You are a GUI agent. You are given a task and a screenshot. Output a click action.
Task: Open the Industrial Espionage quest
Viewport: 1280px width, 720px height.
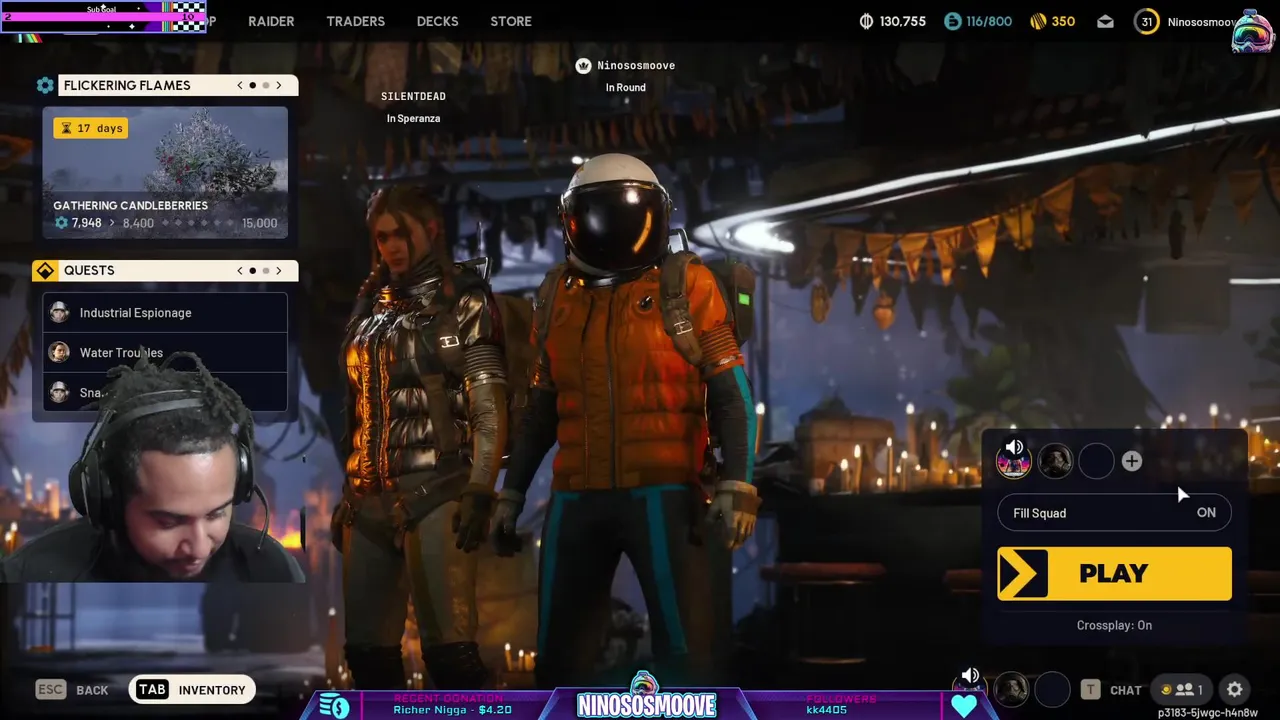click(x=165, y=312)
